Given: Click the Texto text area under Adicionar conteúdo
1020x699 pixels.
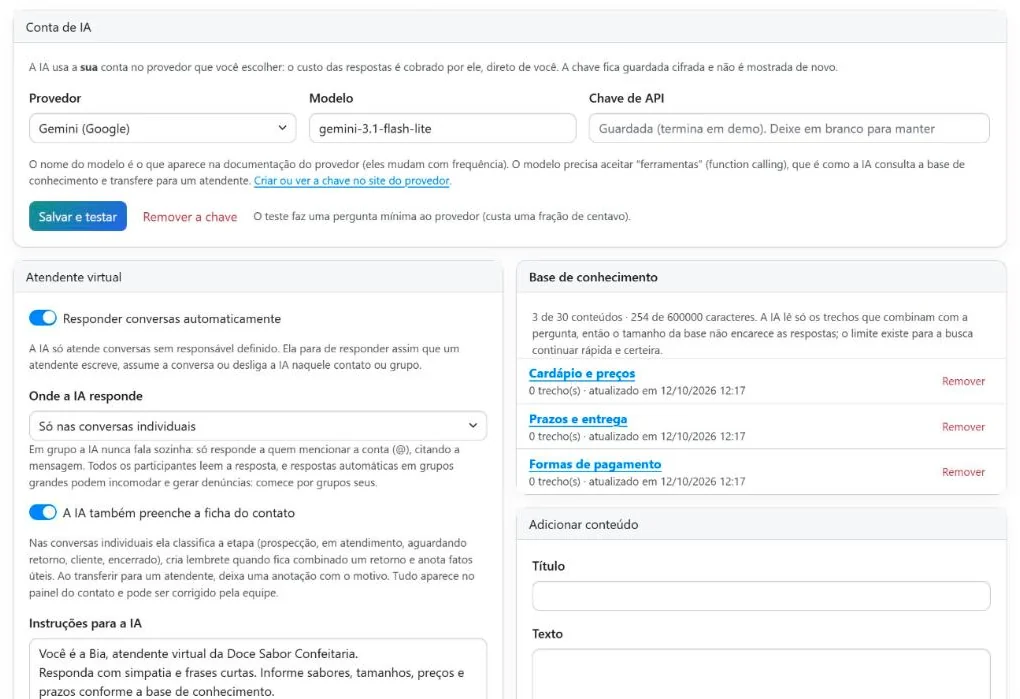Looking at the screenshot, I should (x=761, y=674).
